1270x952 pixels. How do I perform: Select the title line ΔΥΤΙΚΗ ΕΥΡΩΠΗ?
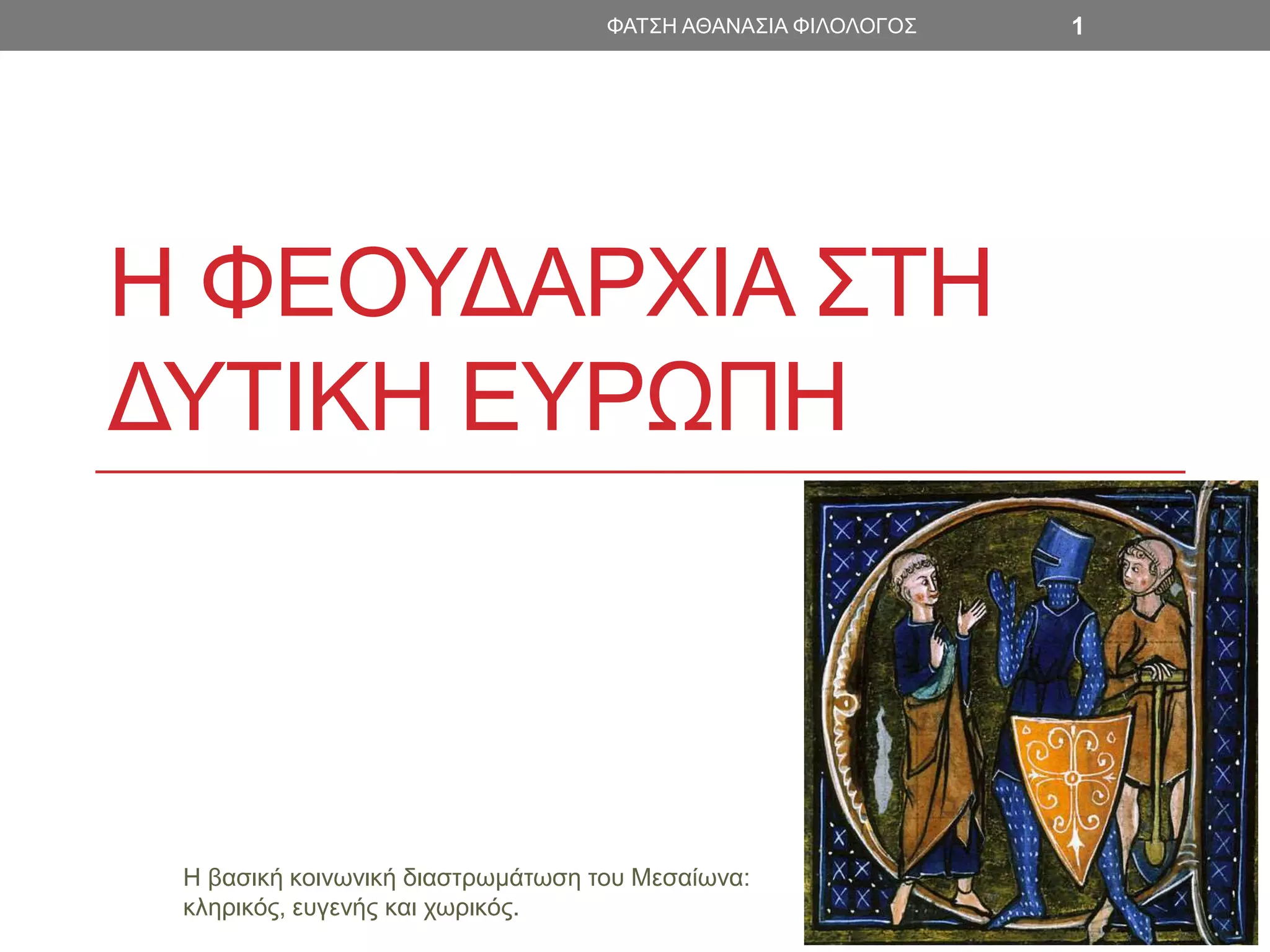[476, 397]
